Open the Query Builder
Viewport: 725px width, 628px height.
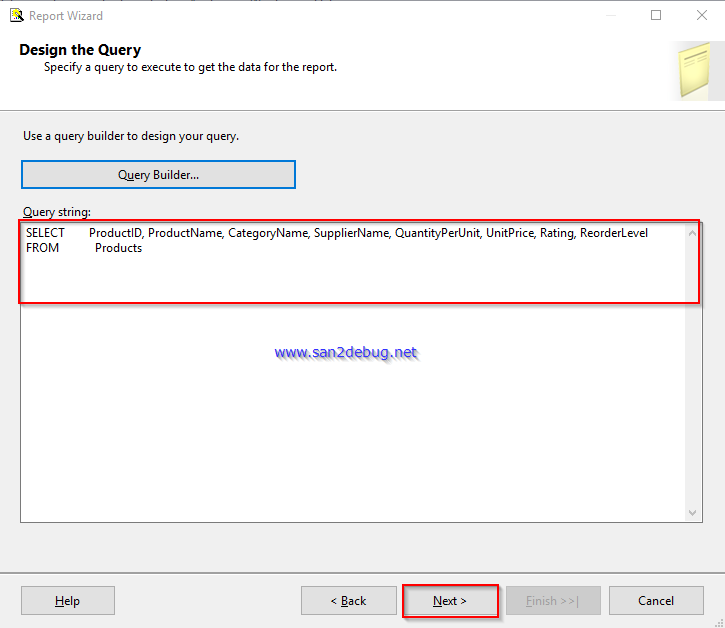pyautogui.click(x=158, y=175)
